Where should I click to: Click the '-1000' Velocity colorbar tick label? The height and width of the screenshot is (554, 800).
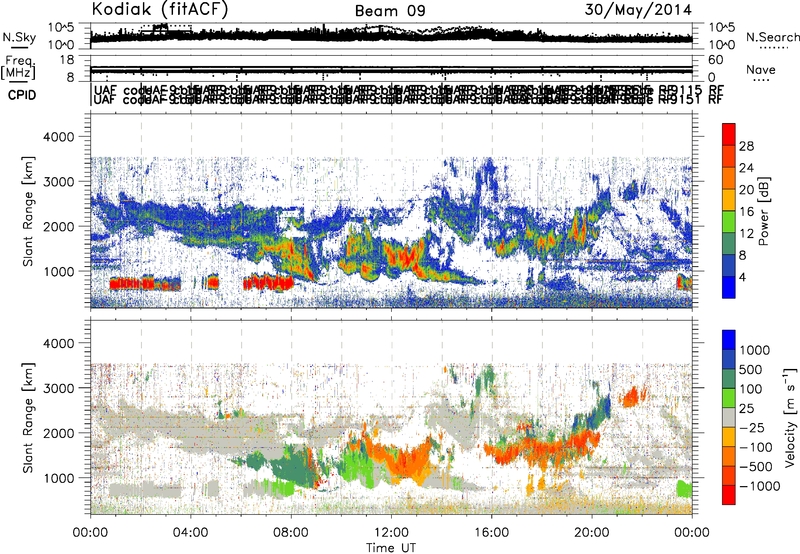(x=760, y=486)
